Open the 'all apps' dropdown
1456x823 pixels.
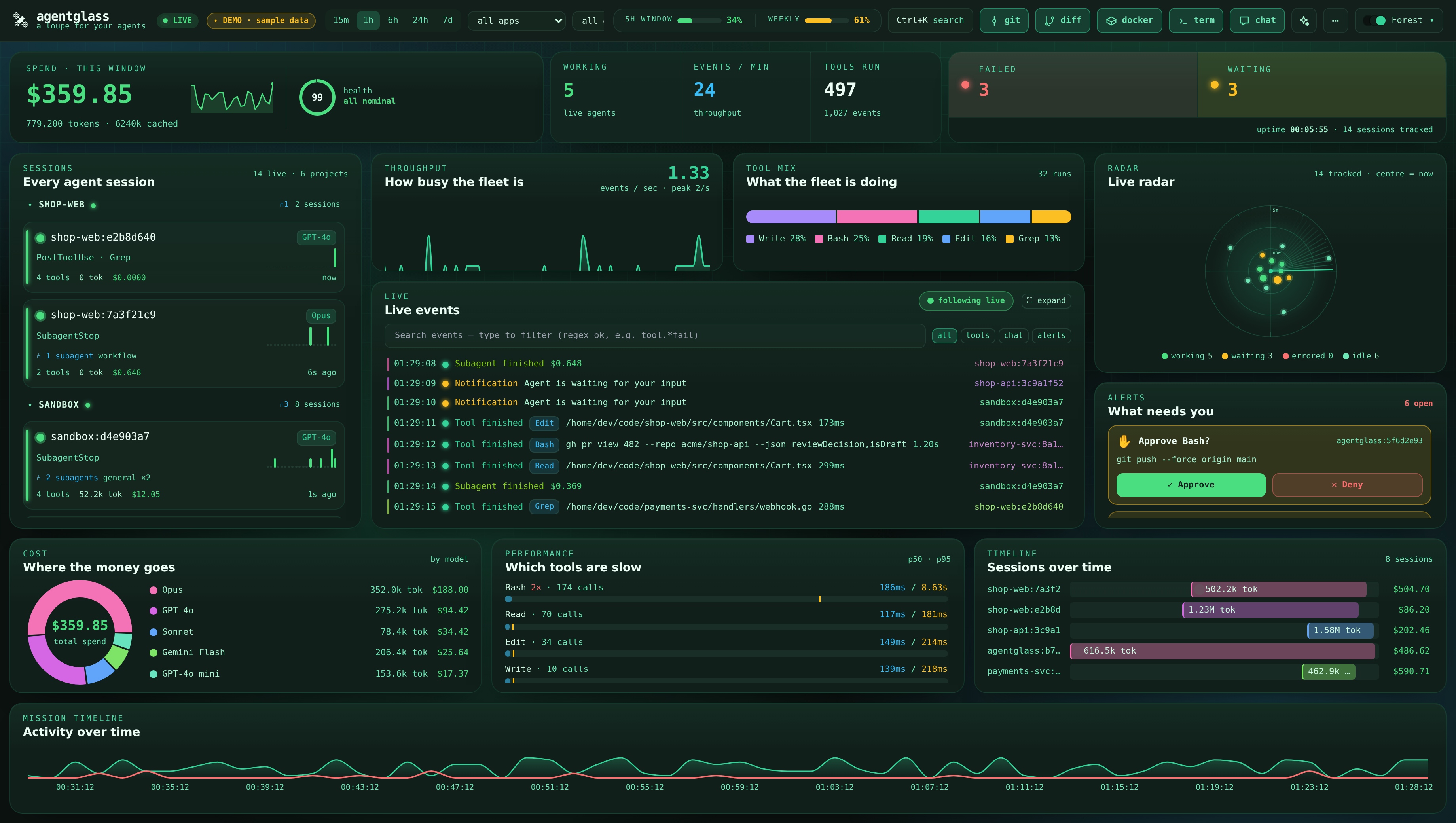point(517,21)
